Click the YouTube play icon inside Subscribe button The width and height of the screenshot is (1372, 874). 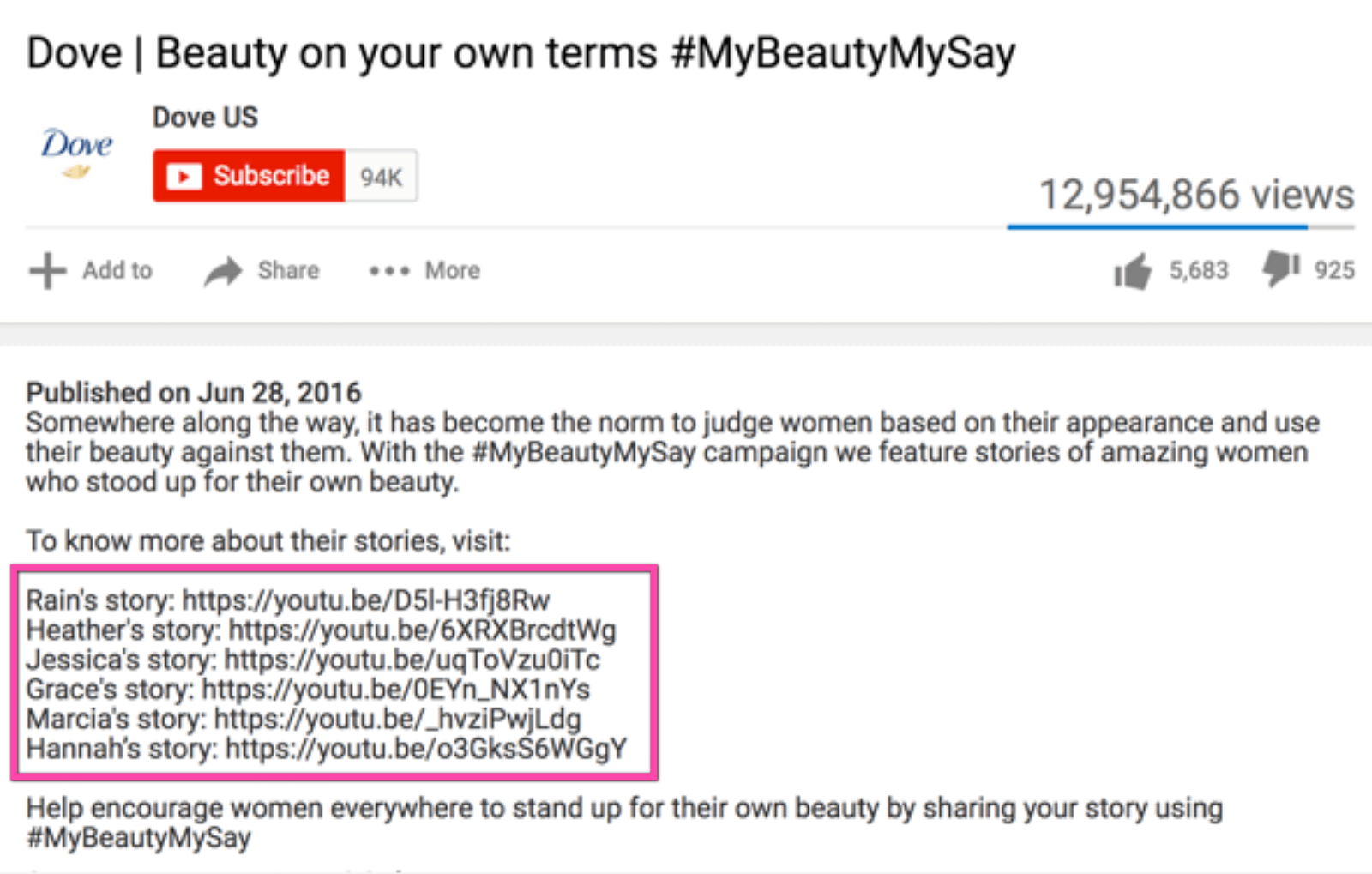[x=184, y=176]
